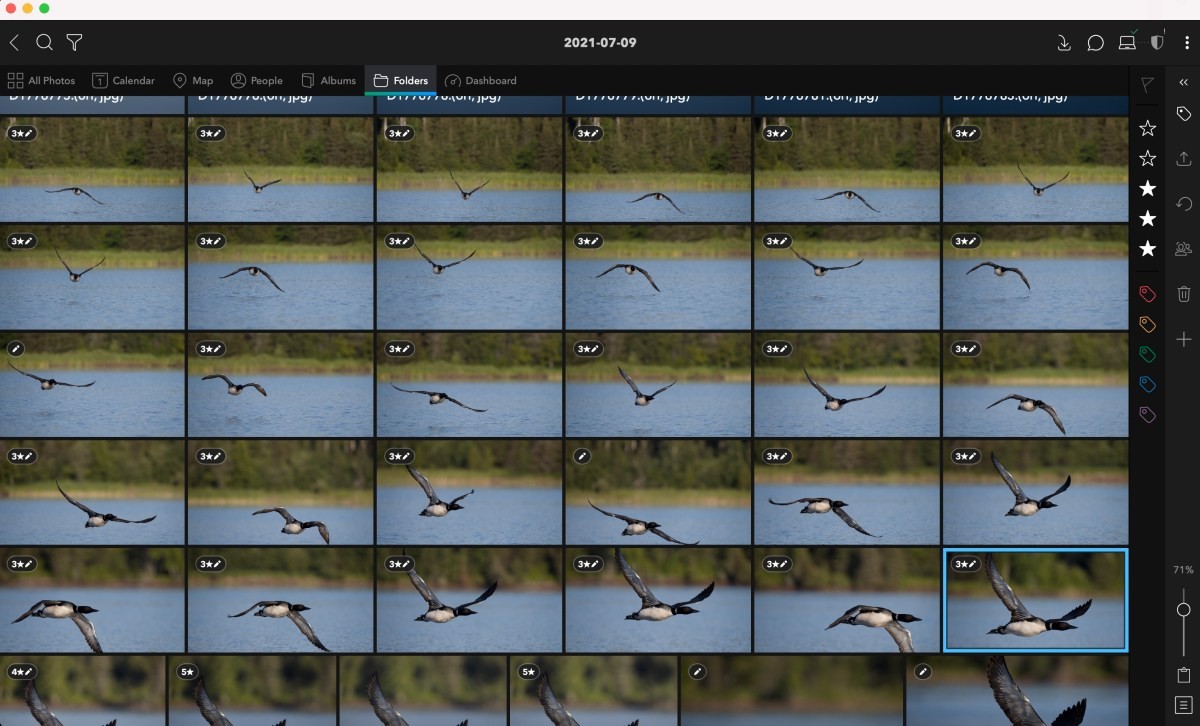This screenshot has height=726, width=1200.
Task: Apply the orange color label tag
Action: [x=1148, y=324]
